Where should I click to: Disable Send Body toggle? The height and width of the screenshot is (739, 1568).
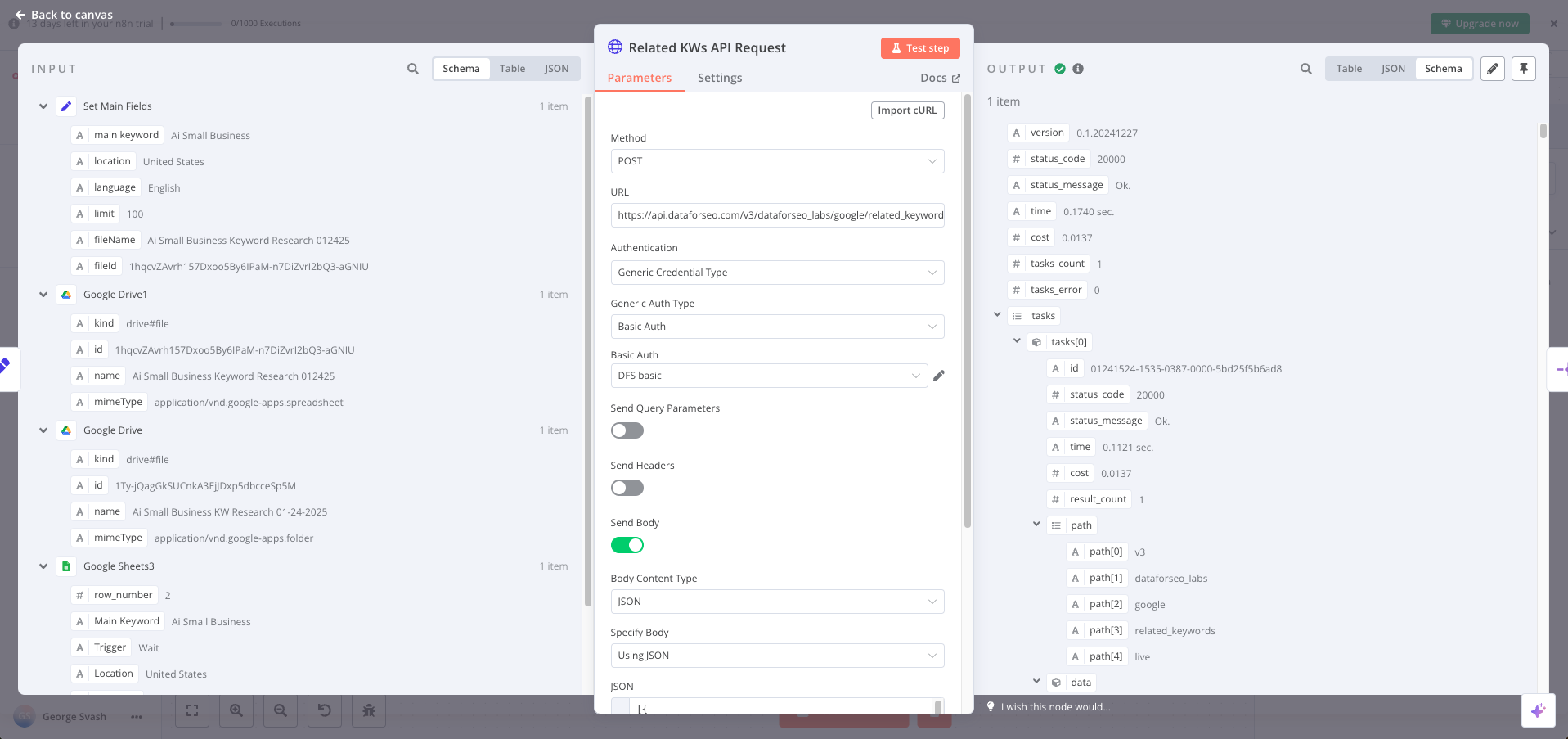click(627, 545)
